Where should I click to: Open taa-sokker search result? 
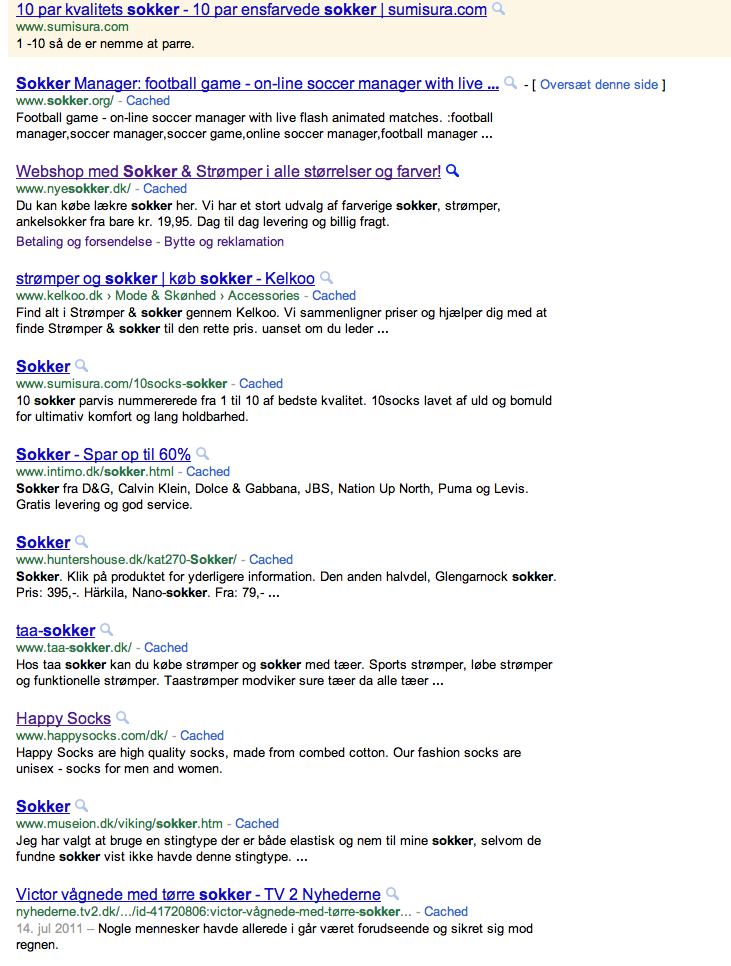(x=55, y=631)
